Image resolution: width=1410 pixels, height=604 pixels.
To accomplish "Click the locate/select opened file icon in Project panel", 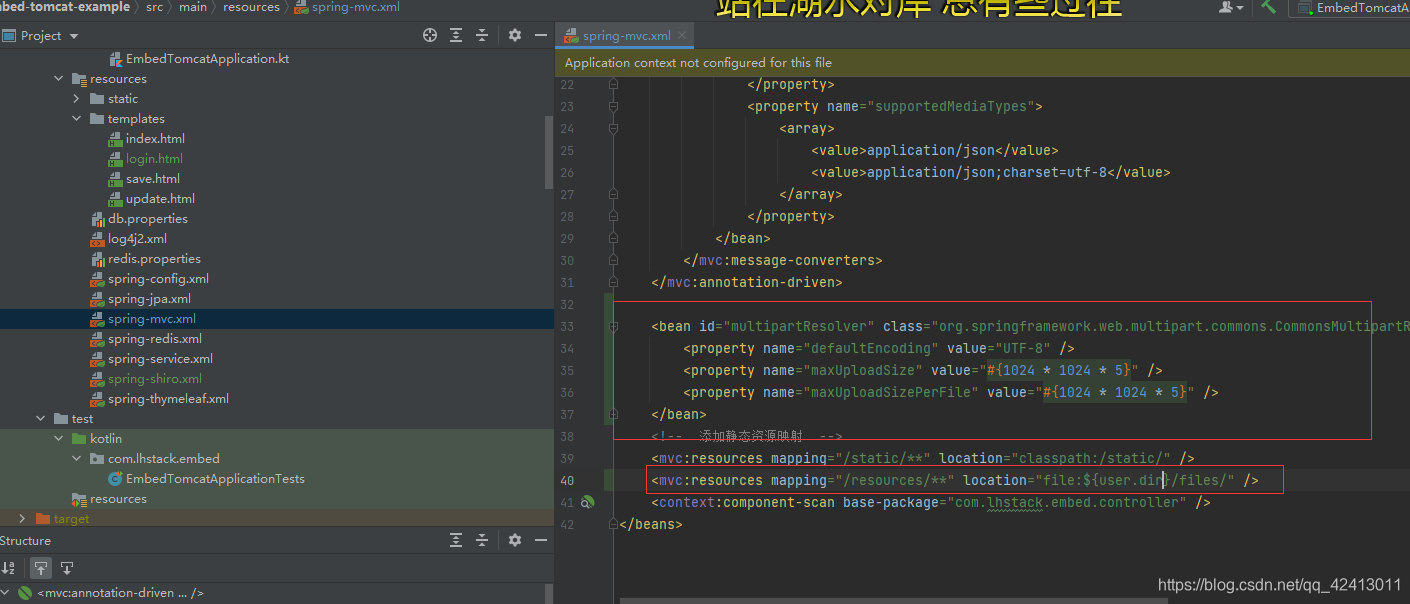I will point(430,35).
